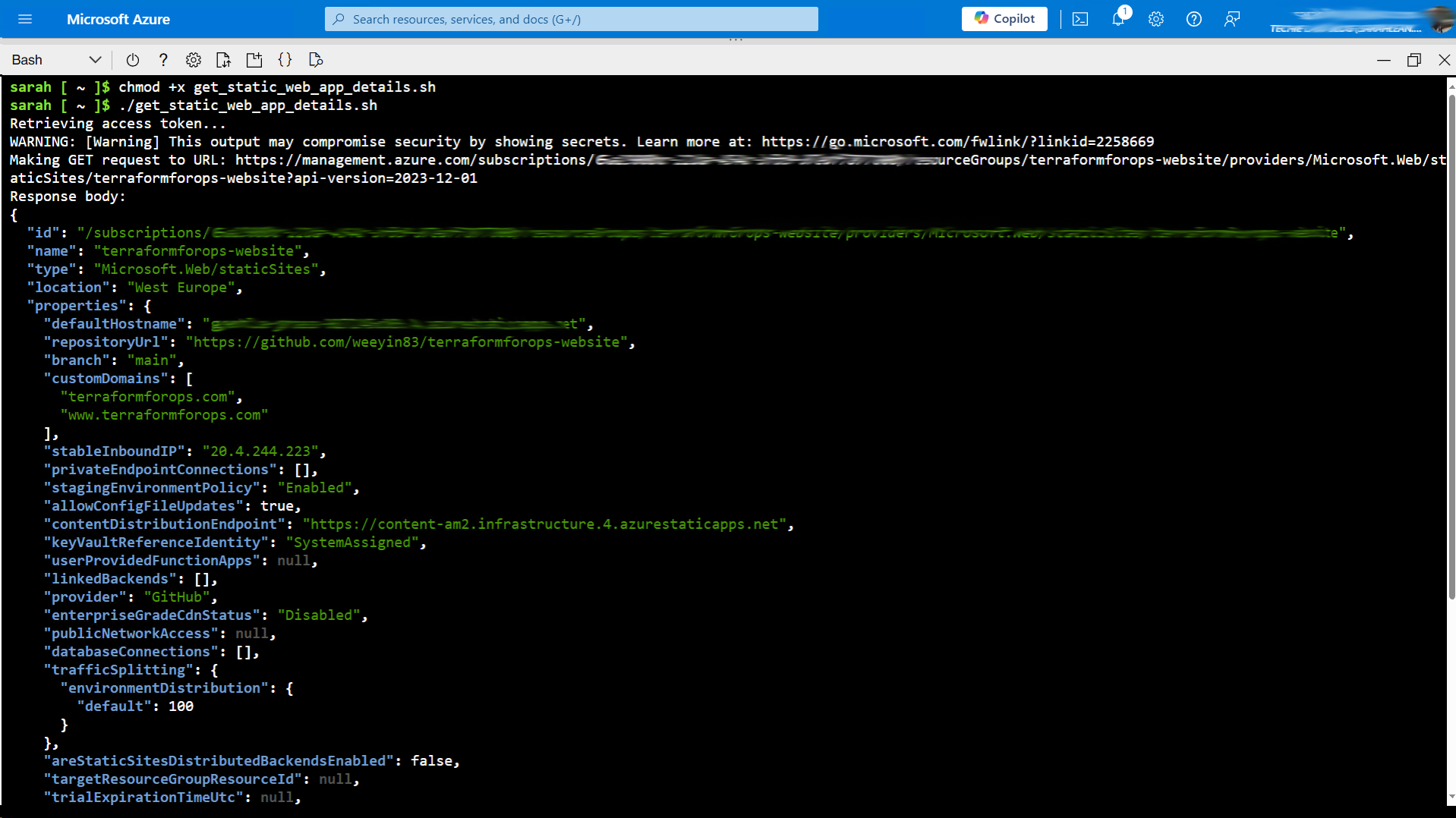Send feedback via the feedback icon
The image size is (1456, 818).
[x=1231, y=19]
